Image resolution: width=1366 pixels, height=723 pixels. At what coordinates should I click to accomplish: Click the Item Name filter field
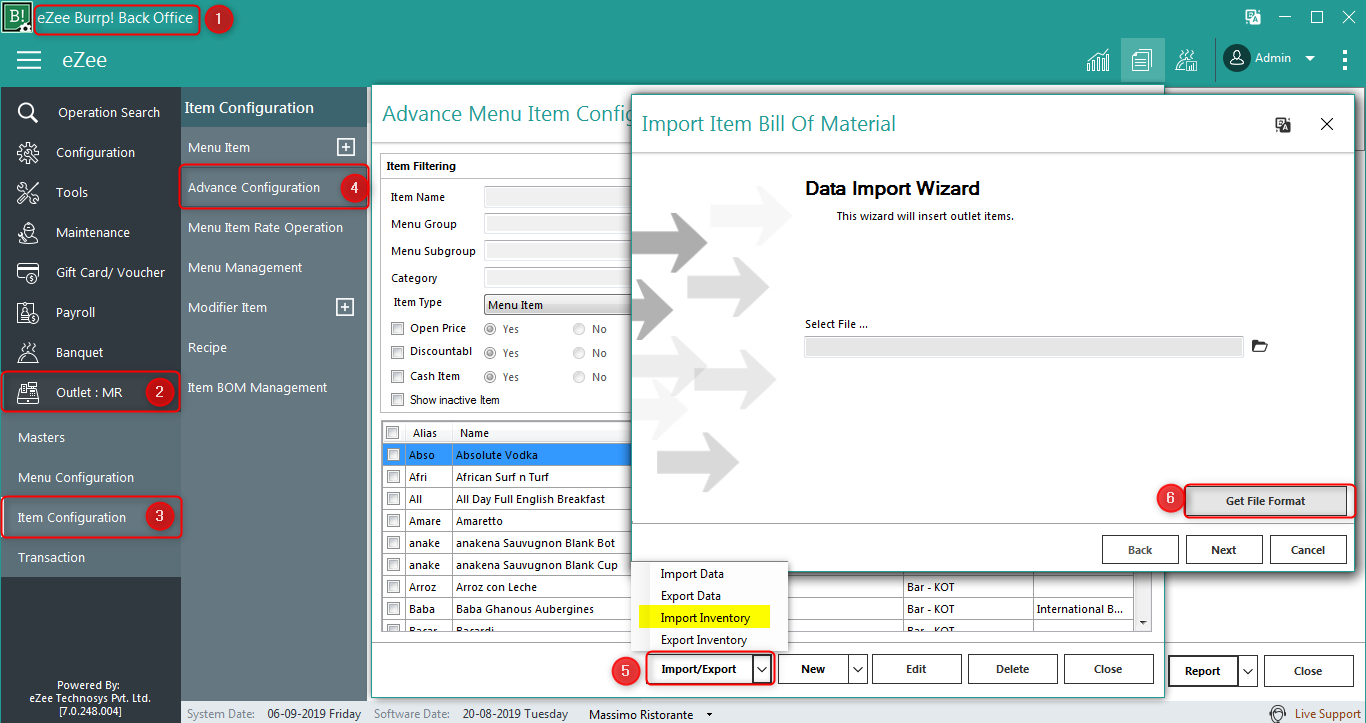click(x=558, y=197)
